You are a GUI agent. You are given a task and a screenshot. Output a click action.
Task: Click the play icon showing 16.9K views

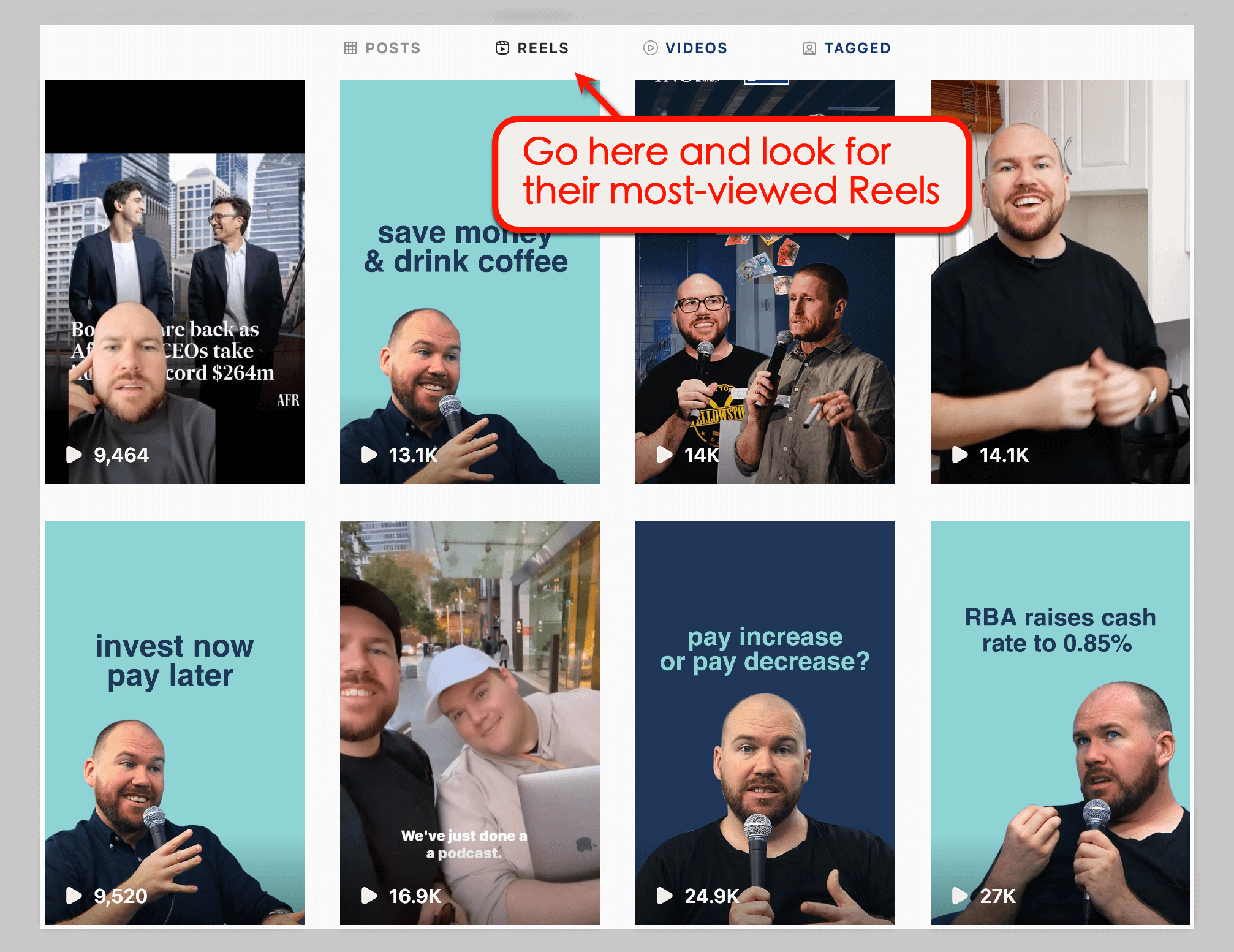coord(370,896)
